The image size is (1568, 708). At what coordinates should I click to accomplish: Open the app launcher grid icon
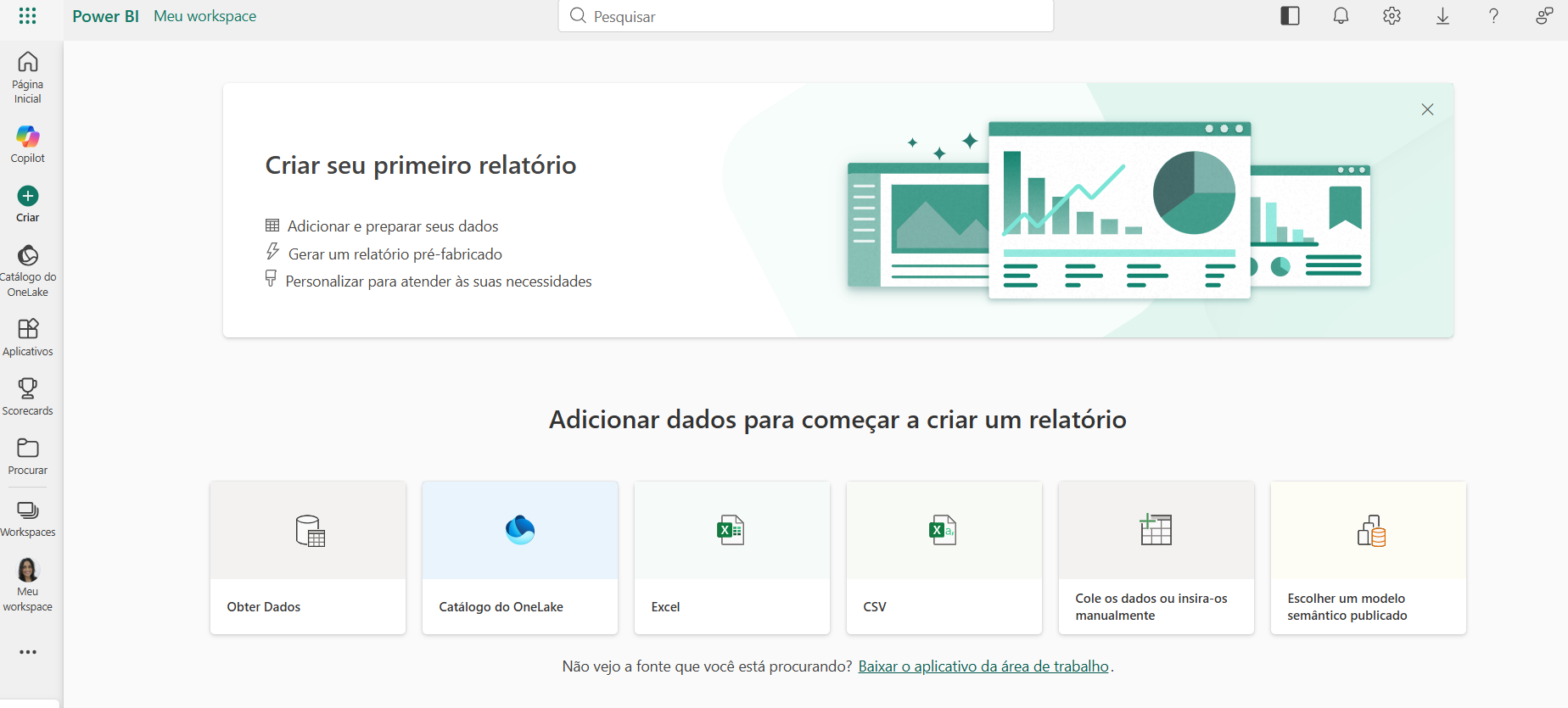point(27,15)
